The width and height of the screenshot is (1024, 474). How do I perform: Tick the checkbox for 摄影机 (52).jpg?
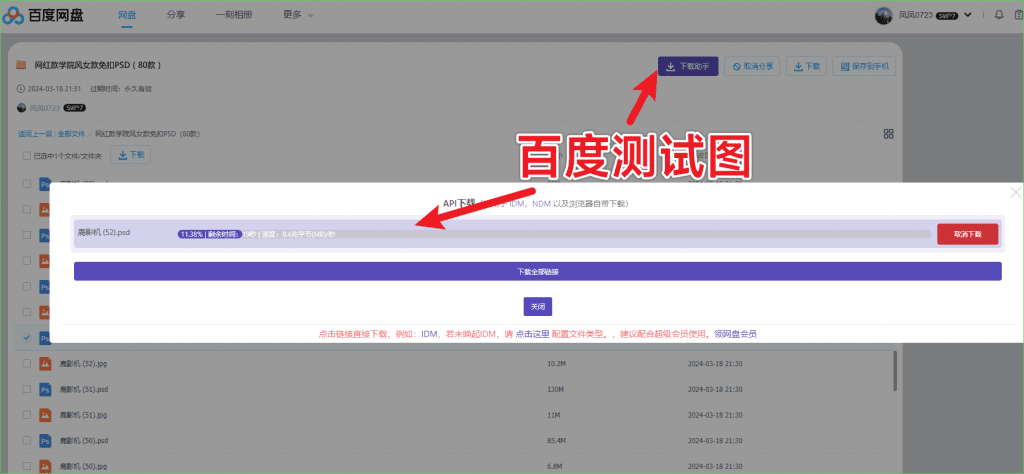[x=26, y=365]
